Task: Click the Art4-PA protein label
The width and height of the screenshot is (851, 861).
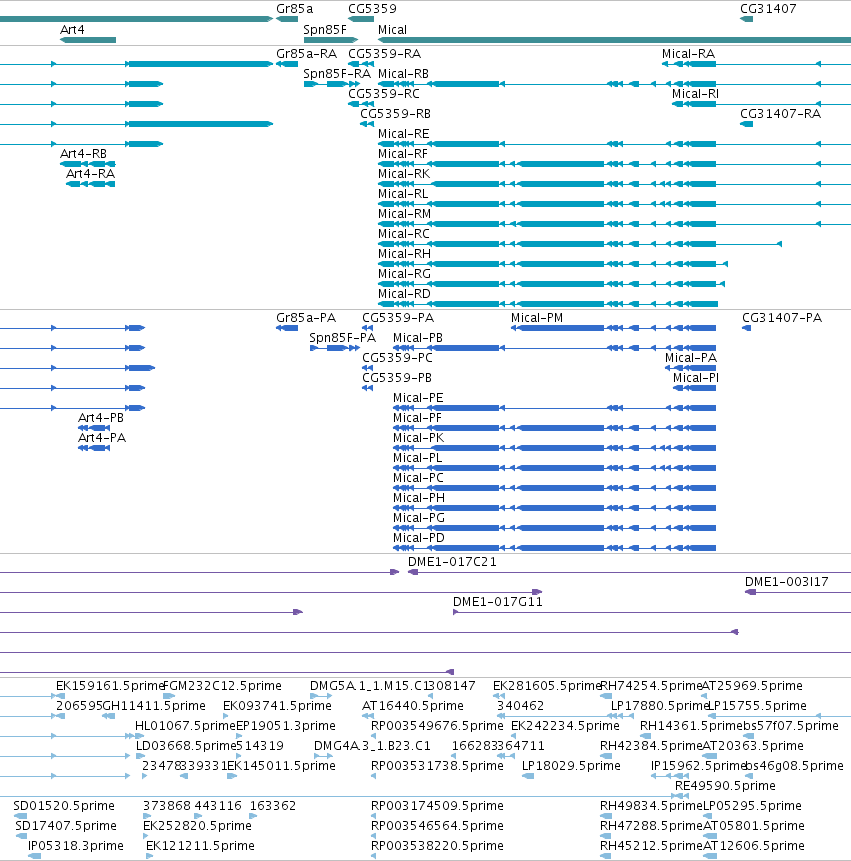Action: [x=102, y=438]
